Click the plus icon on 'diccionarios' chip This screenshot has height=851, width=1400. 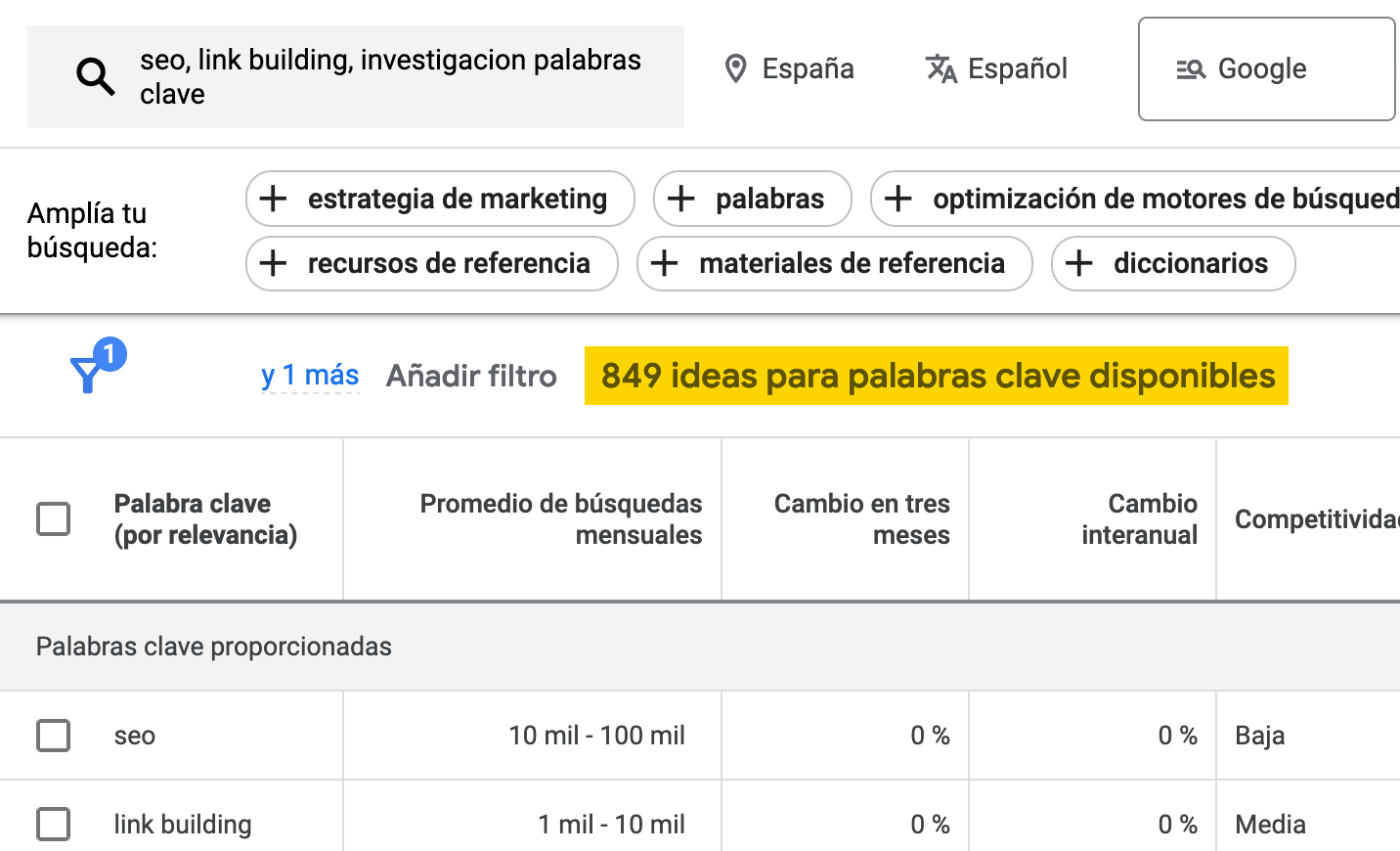[x=1079, y=263]
